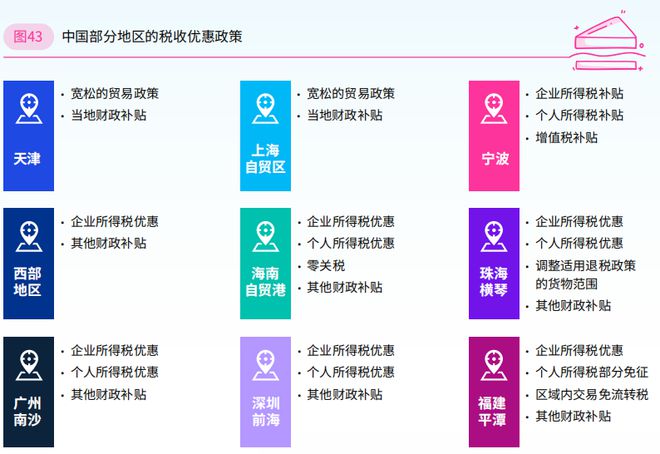Click the location pin icon above 广州南沙

(x=29, y=365)
